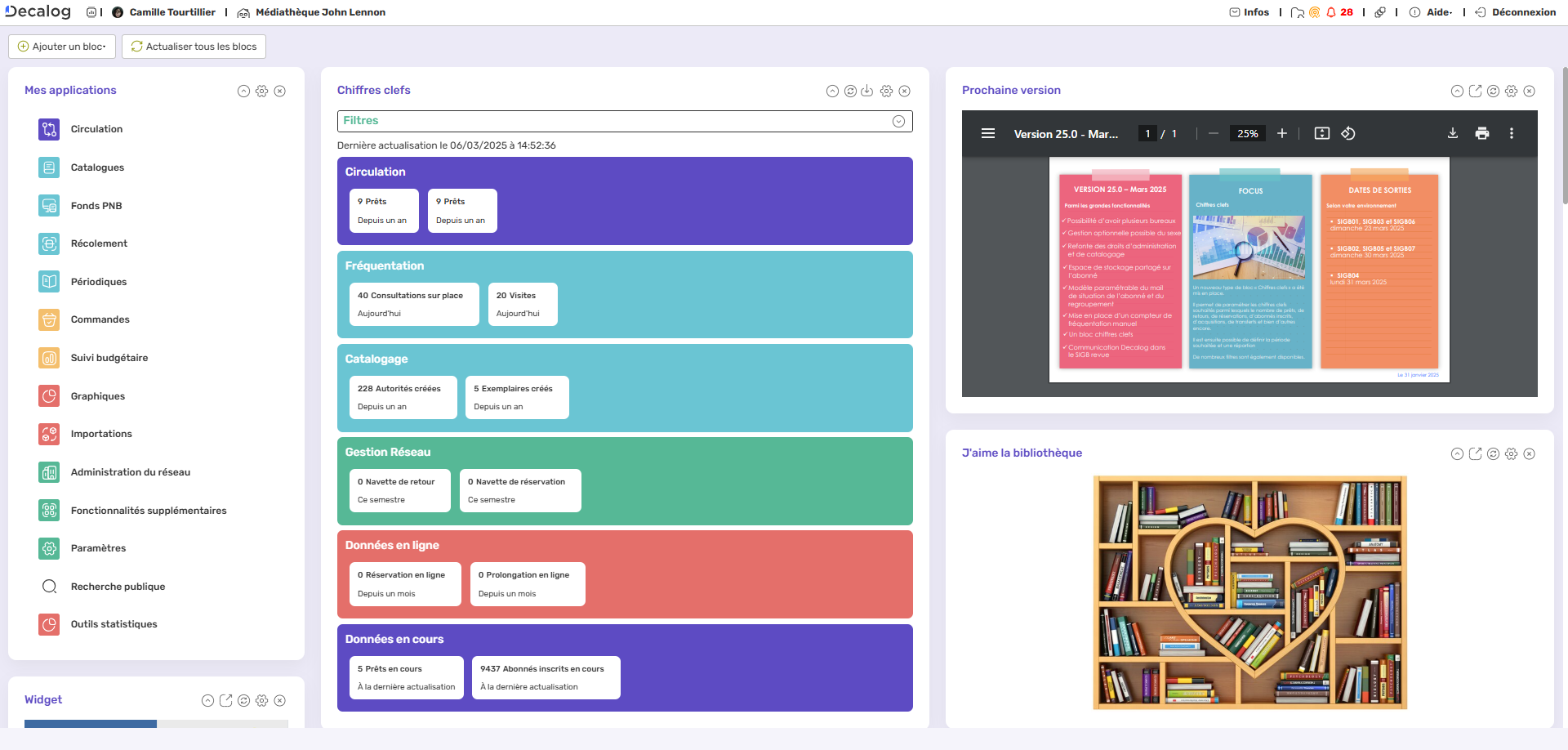The height and width of the screenshot is (750, 1568).
Task: Rotate the PDF document counterclockwise
Action: tap(1348, 134)
